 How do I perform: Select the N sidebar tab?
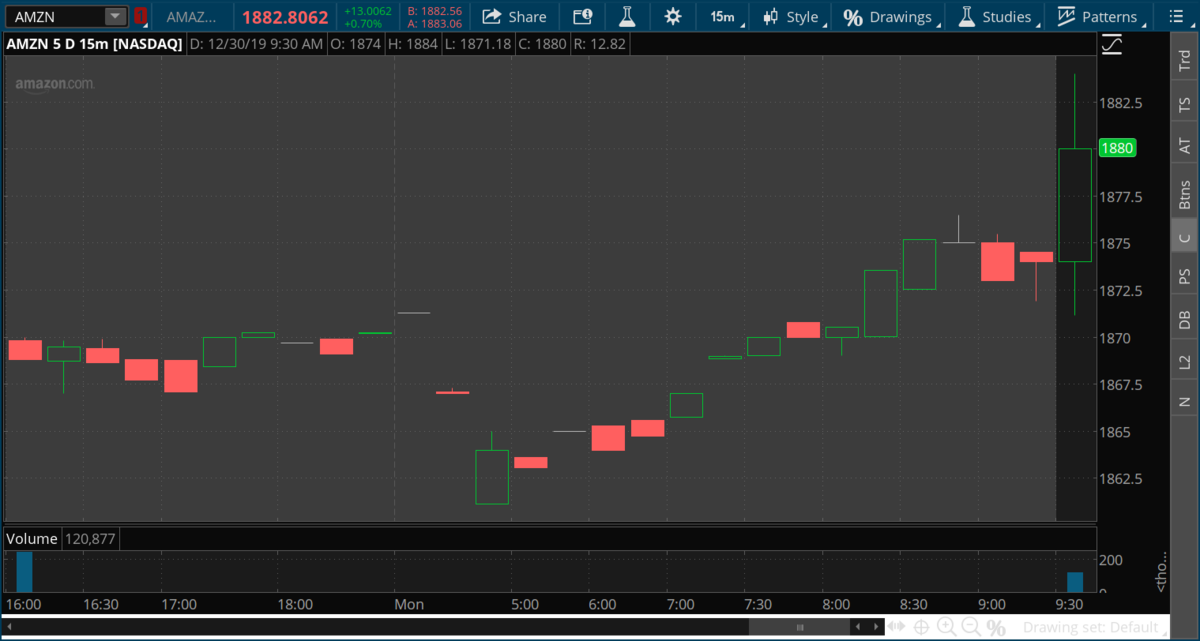1185,401
